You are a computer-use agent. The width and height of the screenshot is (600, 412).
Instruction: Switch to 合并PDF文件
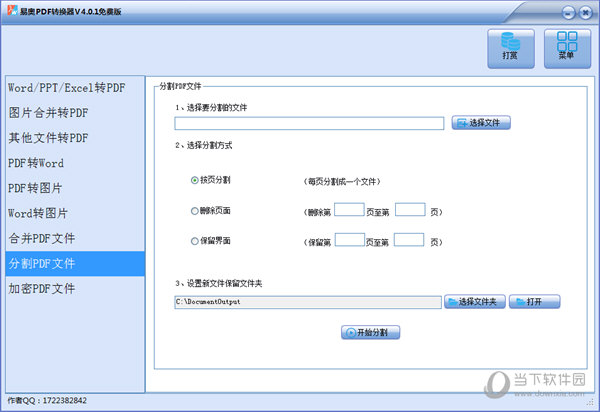coord(75,238)
